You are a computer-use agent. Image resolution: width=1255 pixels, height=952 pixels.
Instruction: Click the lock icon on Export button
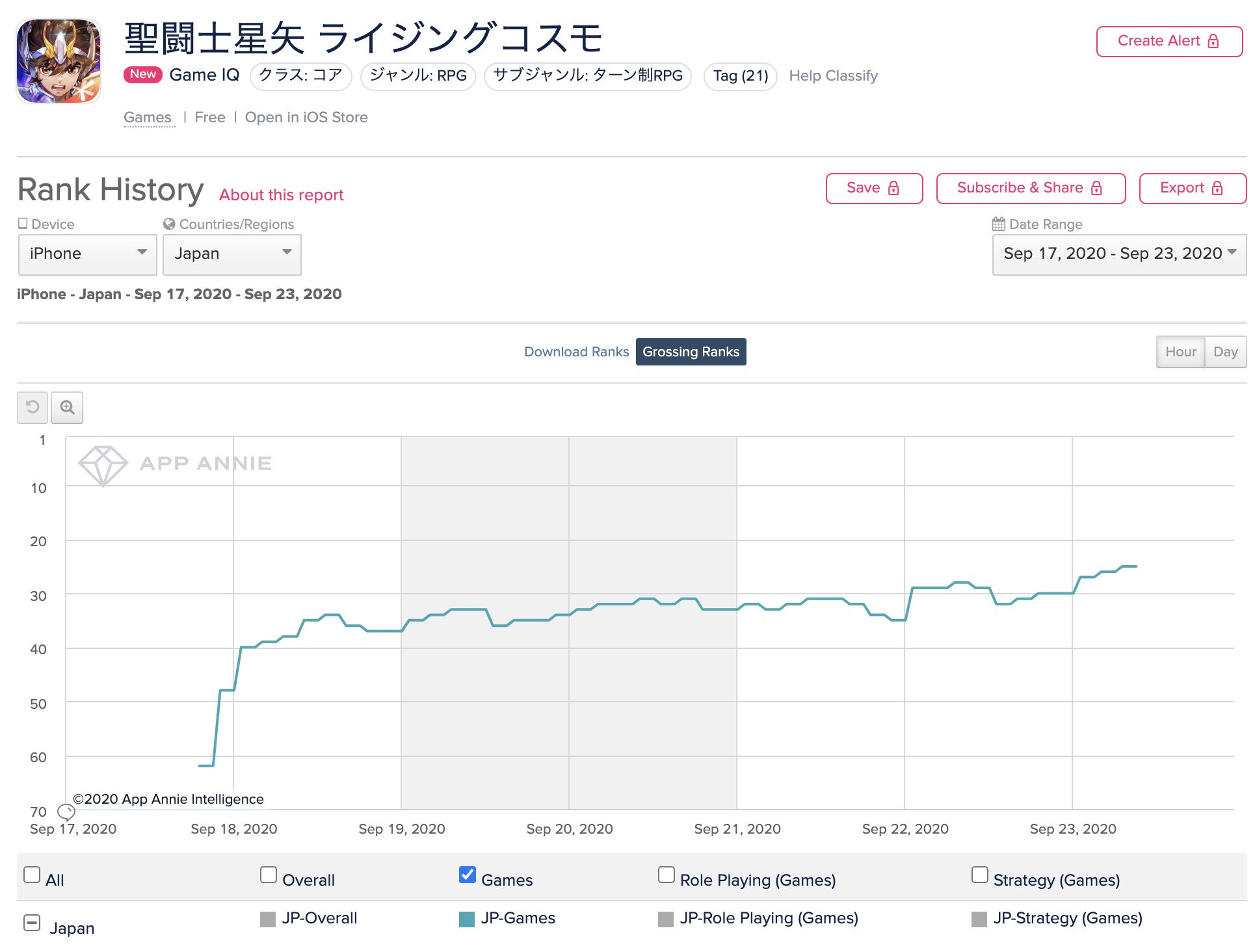[1217, 188]
